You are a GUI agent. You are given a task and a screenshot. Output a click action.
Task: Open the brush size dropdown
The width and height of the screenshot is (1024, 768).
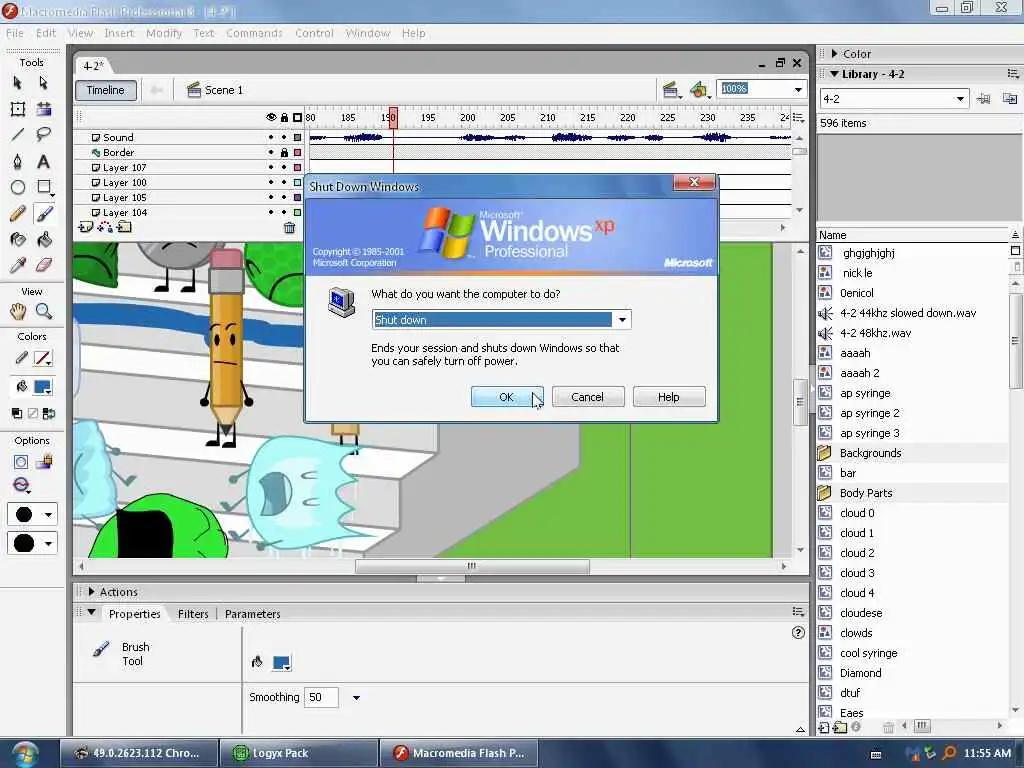pyautogui.click(x=48, y=515)
